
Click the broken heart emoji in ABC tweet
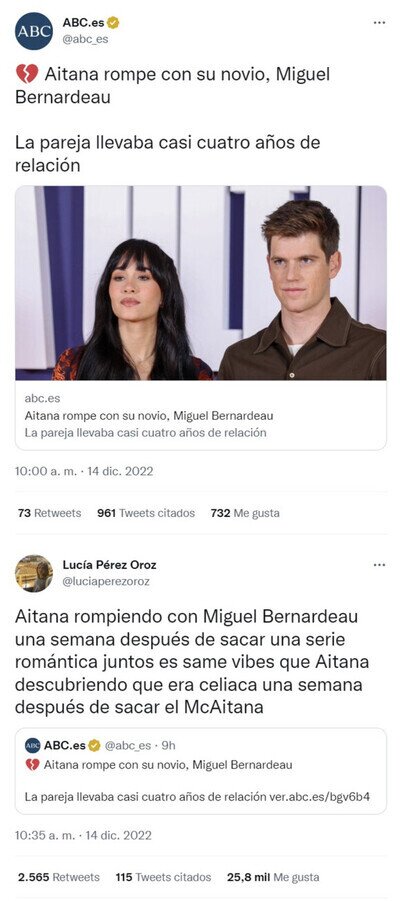[26, 74]
